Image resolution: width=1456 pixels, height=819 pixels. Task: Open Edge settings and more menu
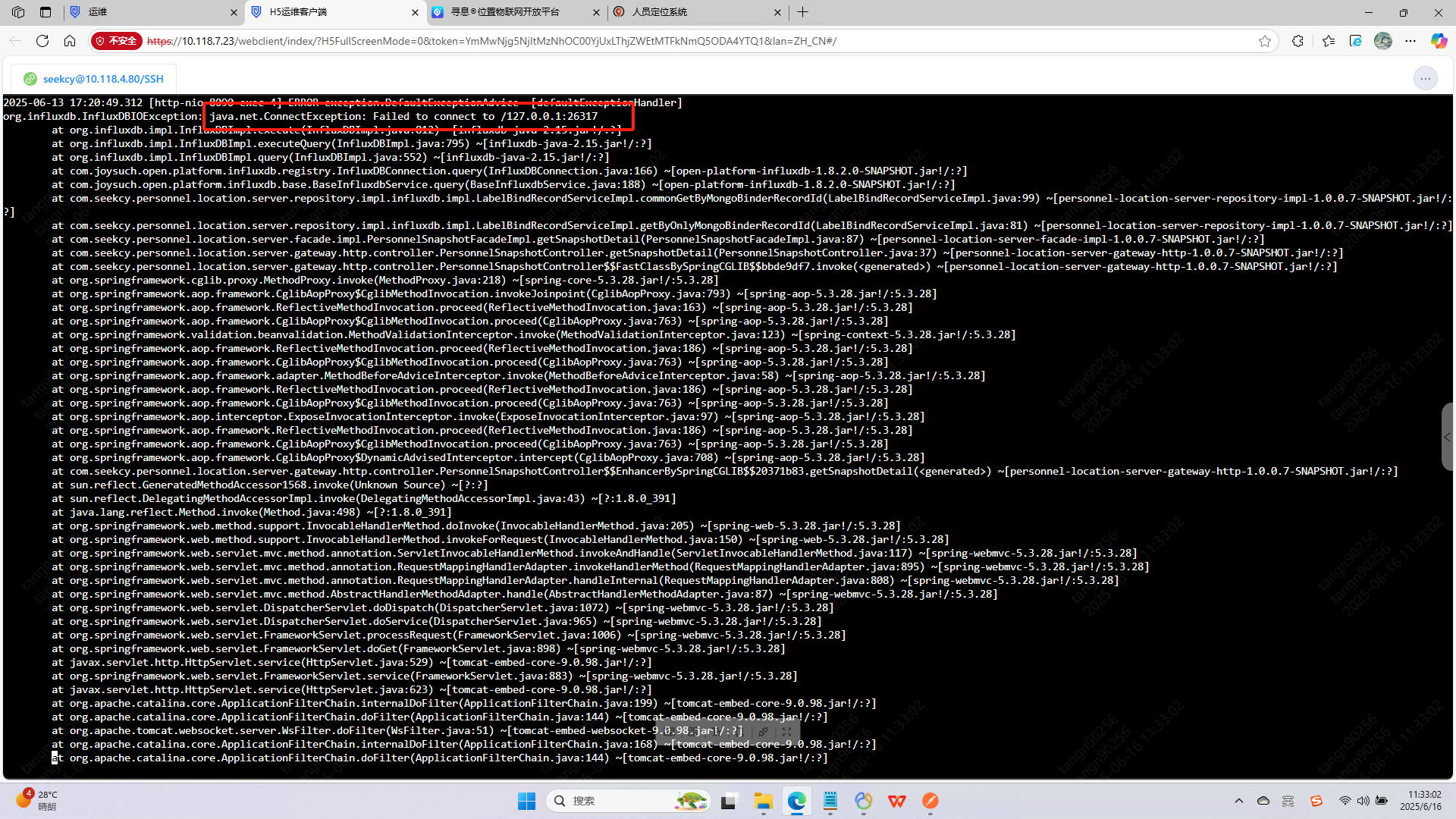coord(1410,41)
